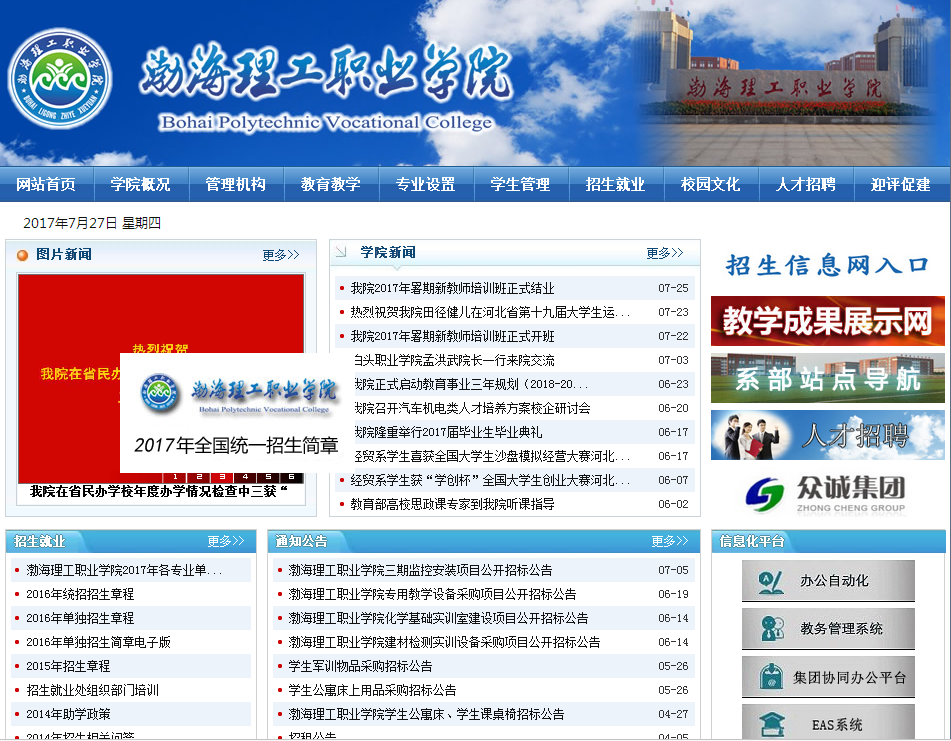This screenshot has width=951, height=741.
Task: Select 人才招聘 in top navigation bar
Action: click(805, 184)
